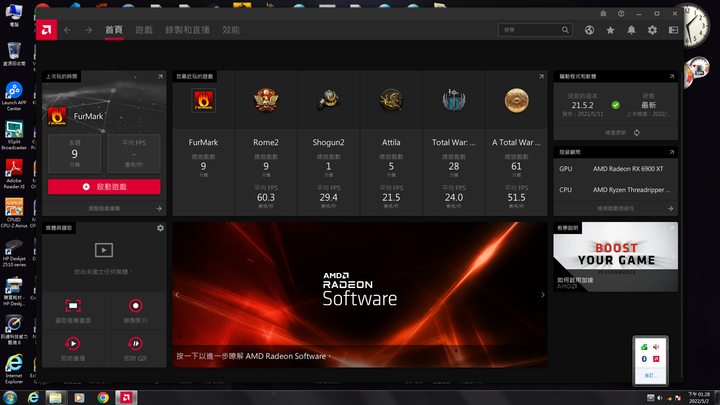Image resolution: width=720 pixels, height=405 pixels.
Task: Click AMD Radeon icon in taskbar
Action: pos(126,397)
